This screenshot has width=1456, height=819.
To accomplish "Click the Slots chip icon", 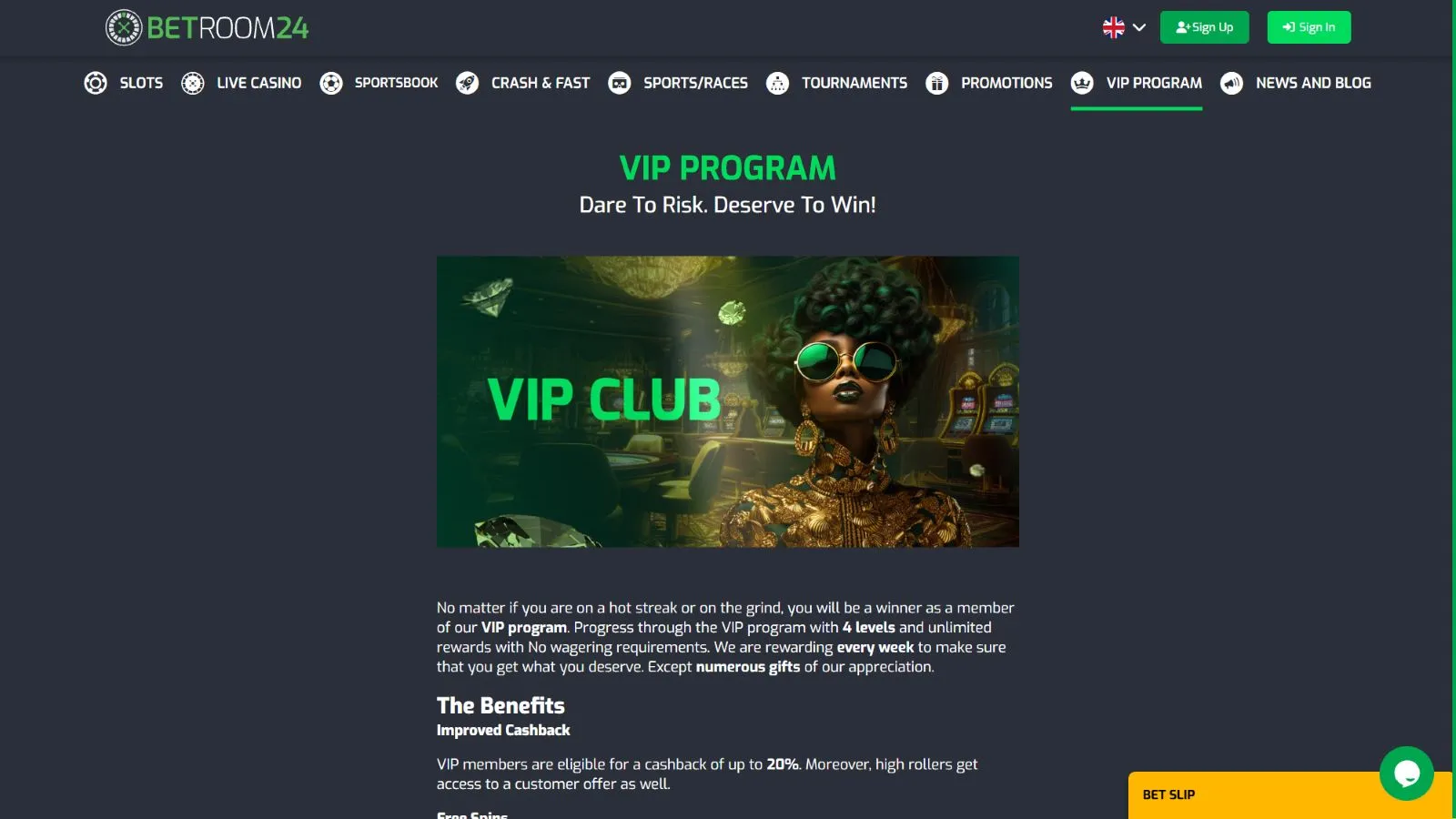I will (96, 83).
